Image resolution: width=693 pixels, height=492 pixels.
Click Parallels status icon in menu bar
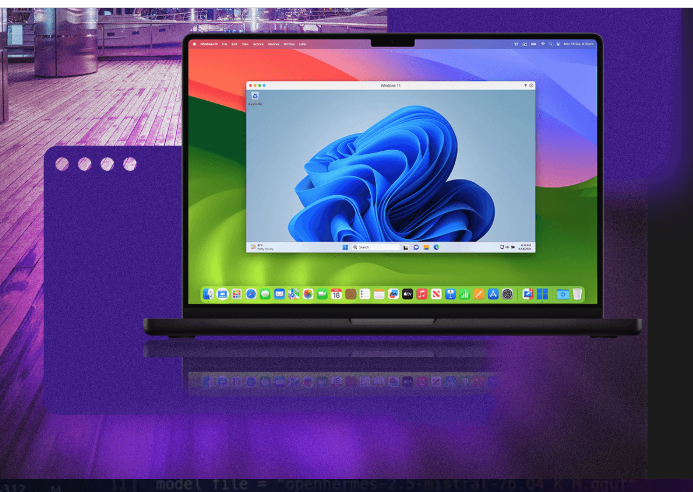click(x=516, y=44)
